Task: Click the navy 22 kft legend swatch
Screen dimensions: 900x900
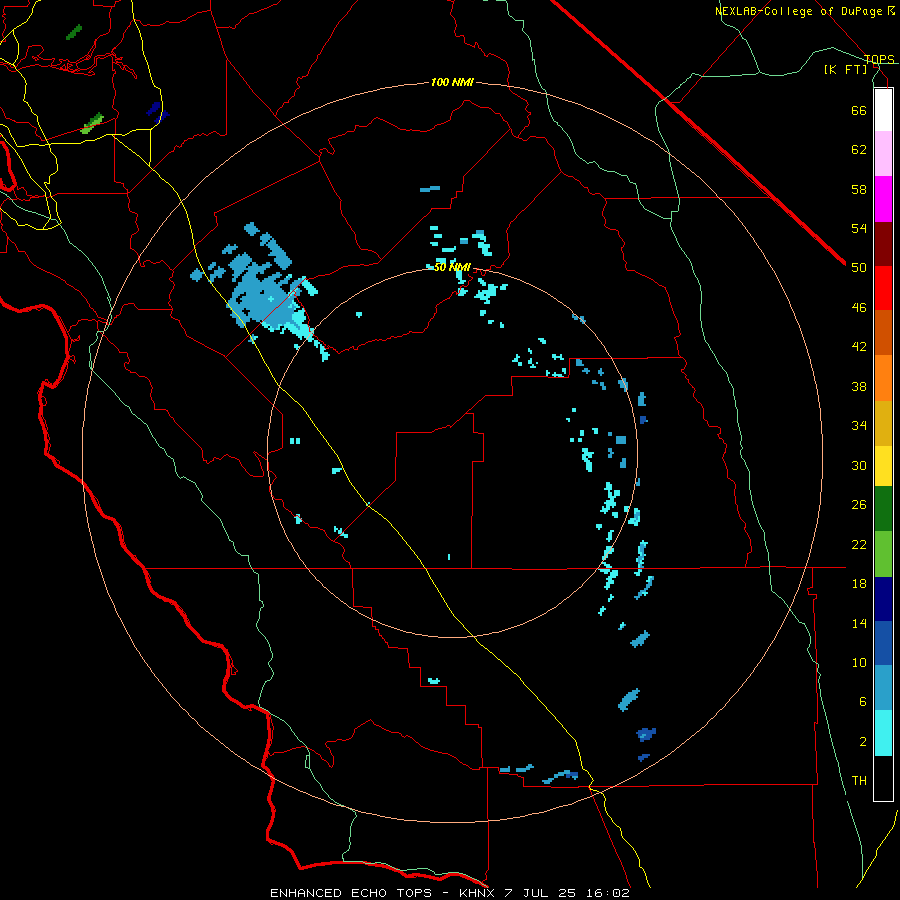Action: click(x=883, y=599)
